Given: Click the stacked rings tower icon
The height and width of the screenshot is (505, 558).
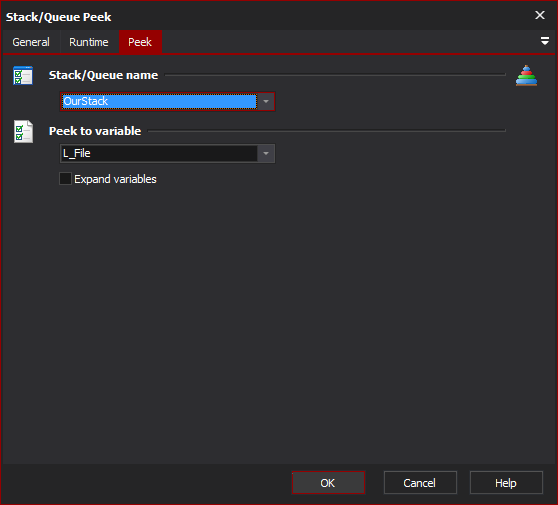Looking at the screenshot, I should (x=526, y=75).
